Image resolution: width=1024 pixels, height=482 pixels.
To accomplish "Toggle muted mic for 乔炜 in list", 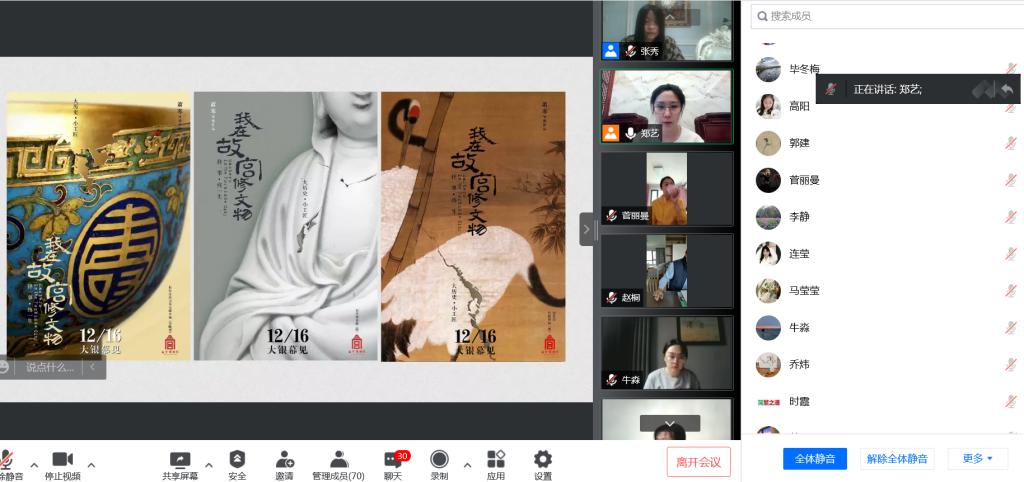I will [x=1012, y=364].
